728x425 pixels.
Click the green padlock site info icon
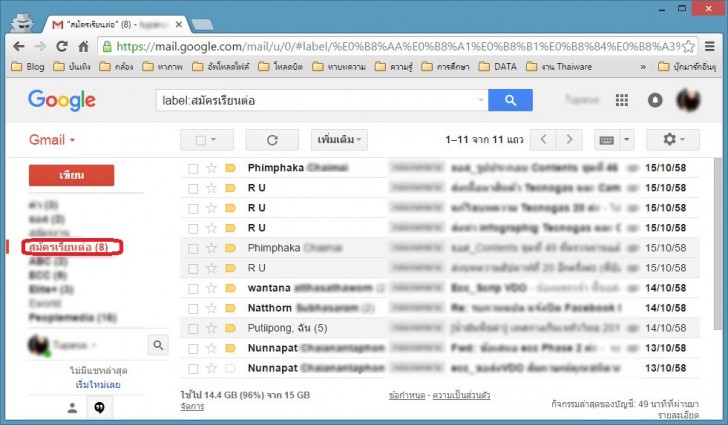click(107, 46)
